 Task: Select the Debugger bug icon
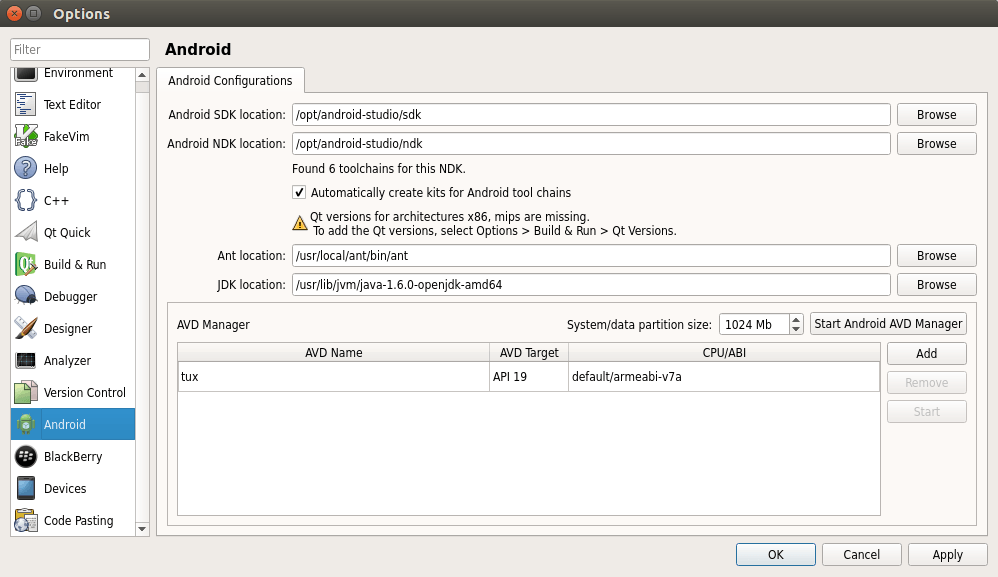point(26,296)
